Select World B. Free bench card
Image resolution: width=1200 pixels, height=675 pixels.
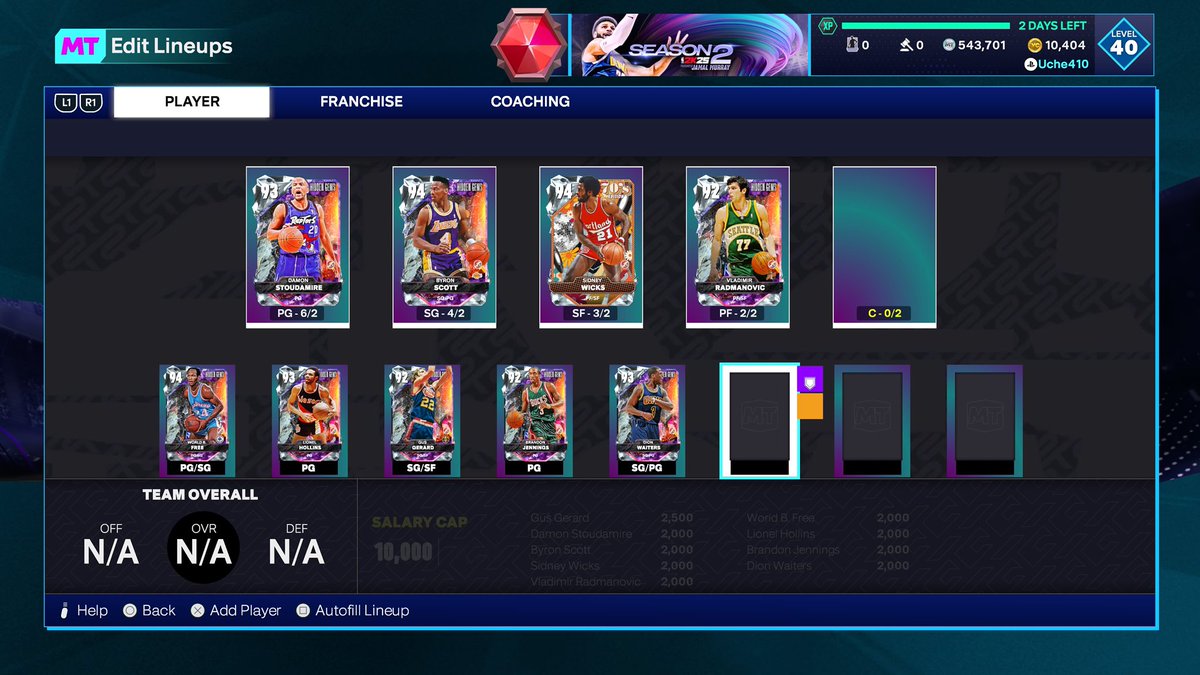pyautogui.click(x=197, y=421)
